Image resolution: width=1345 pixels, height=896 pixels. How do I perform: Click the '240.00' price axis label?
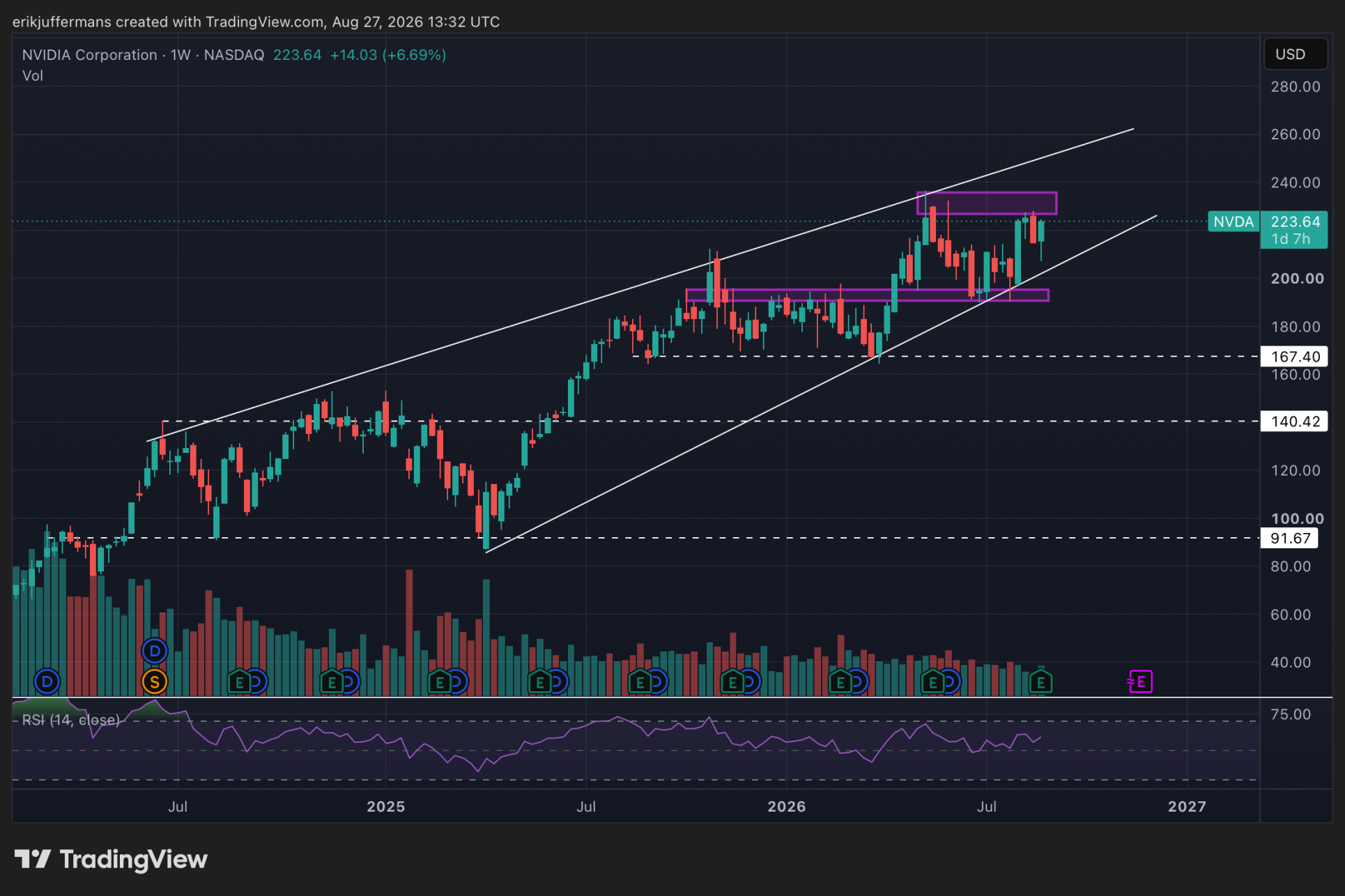click(x=1295, y=183)
